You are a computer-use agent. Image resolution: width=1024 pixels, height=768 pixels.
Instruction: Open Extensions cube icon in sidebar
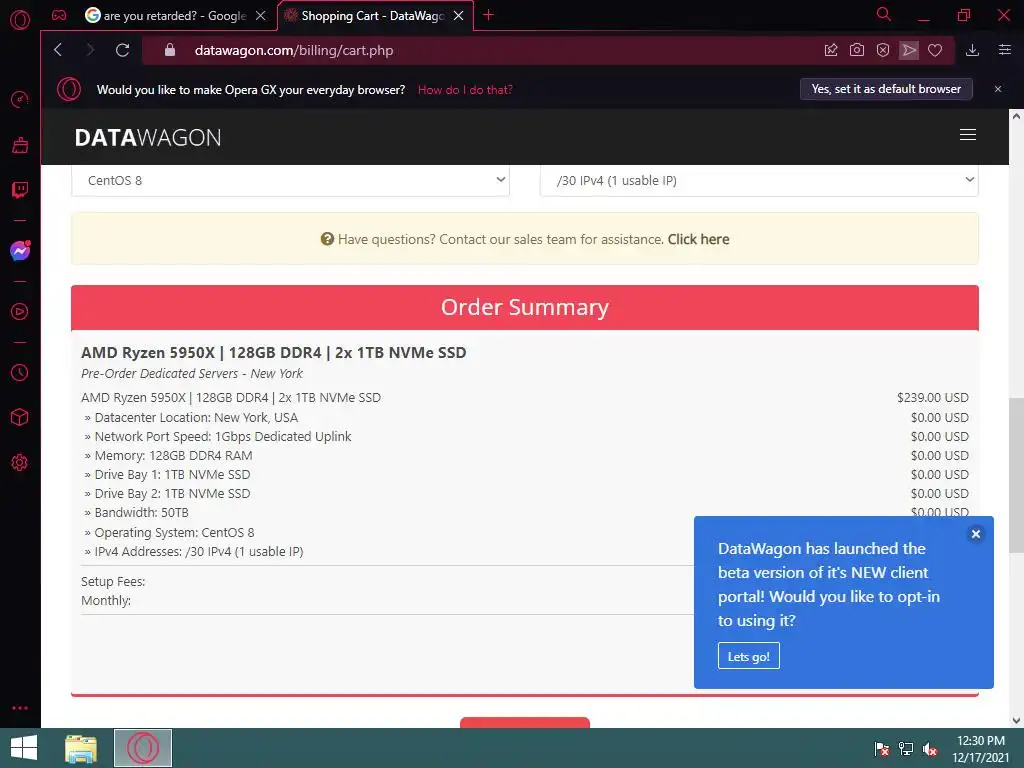[x=20, y=417]
